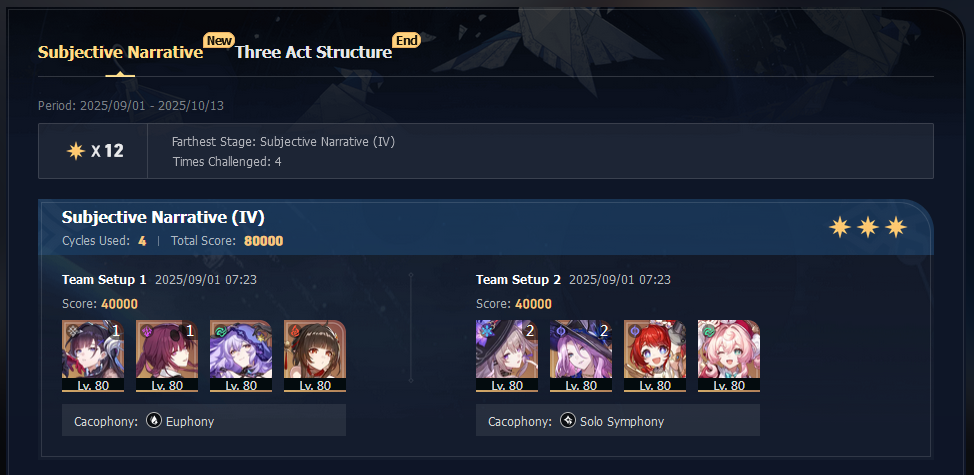This screenshot has width=974, height=475.
Task: Click the New badge on Subjective Narrative
Action: [x=219, y=41]
